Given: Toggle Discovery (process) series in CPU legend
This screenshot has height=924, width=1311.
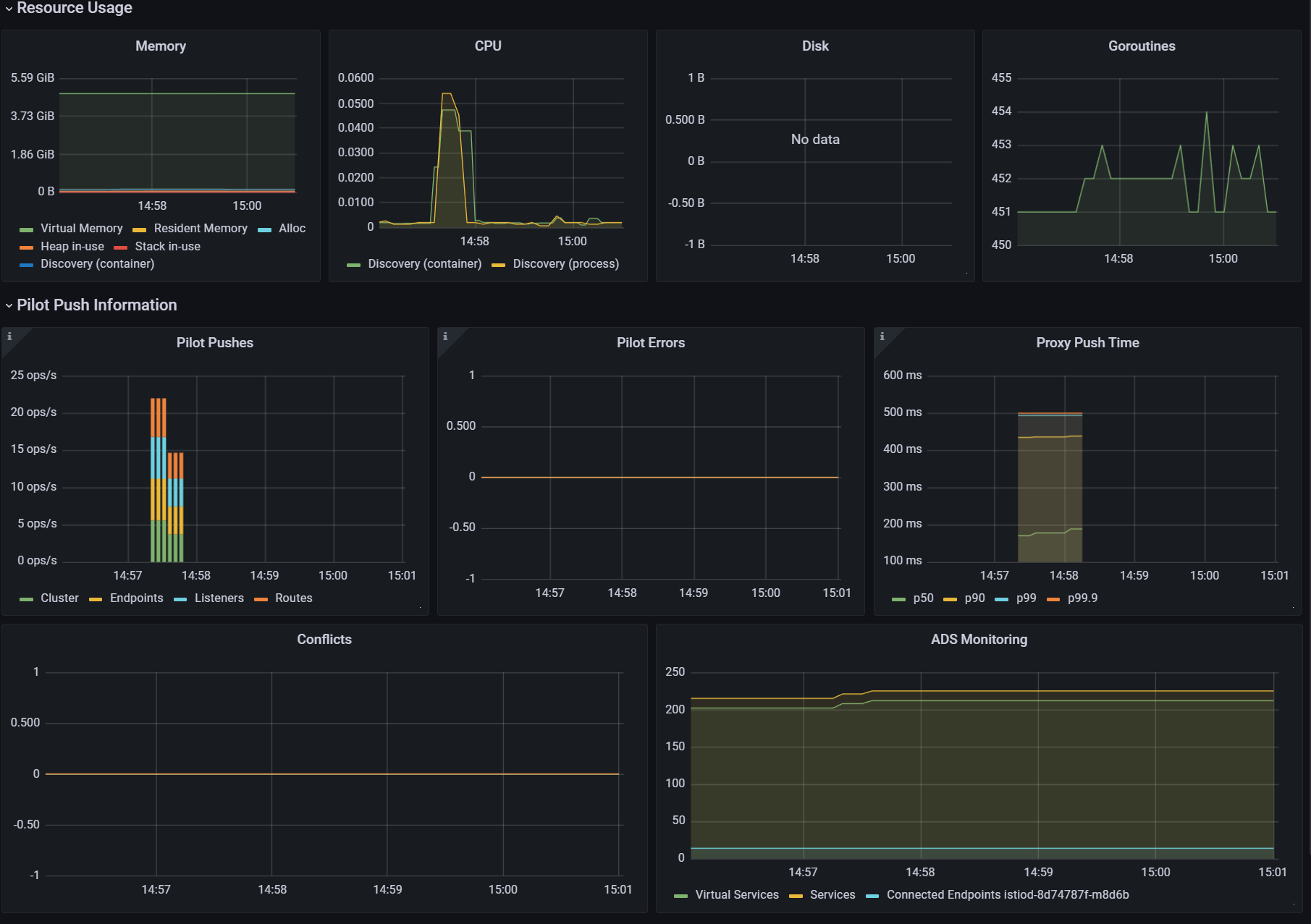Looking at the screenshot, I should coord(566,264).
